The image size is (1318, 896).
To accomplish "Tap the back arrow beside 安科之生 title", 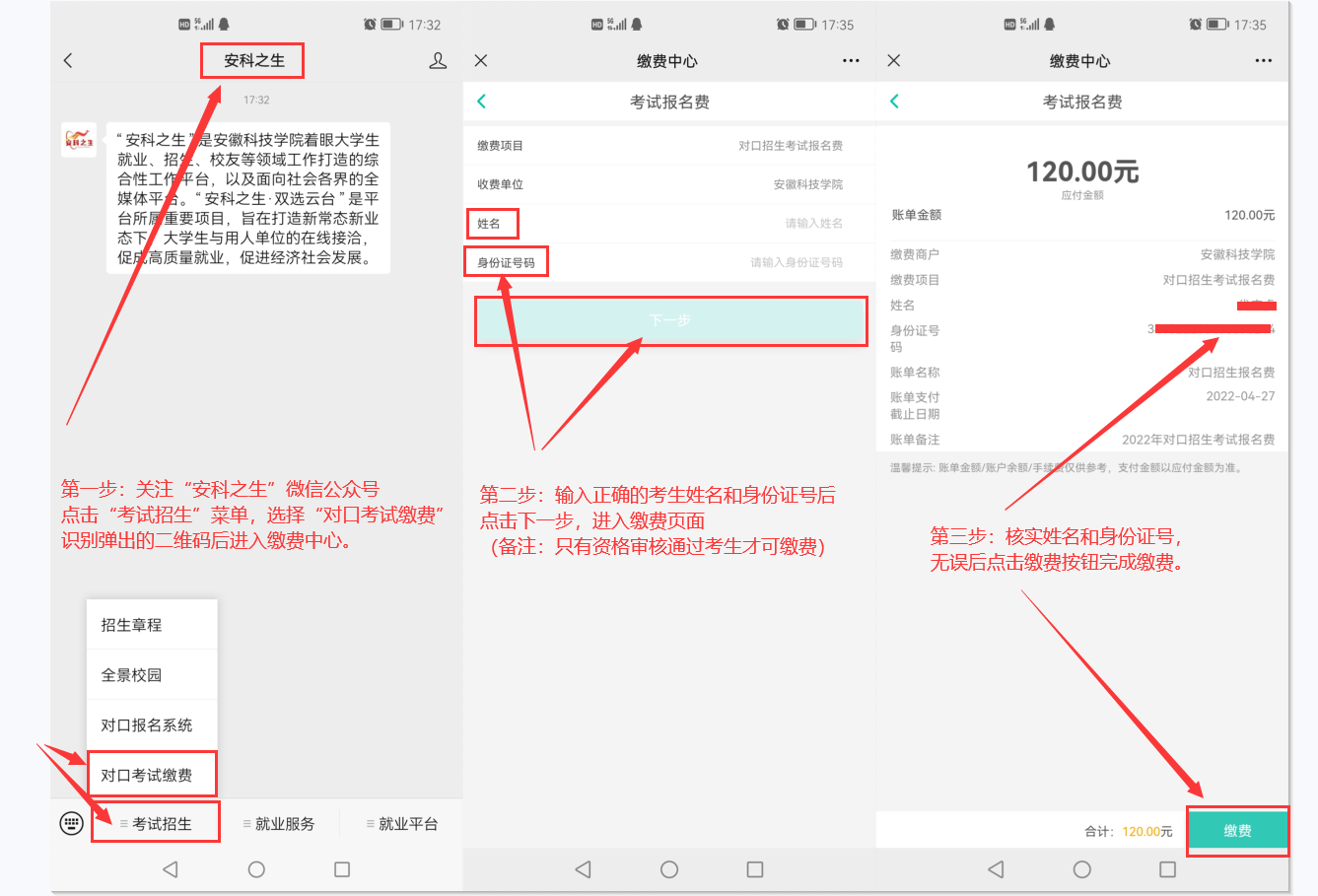I will point(68,61).
